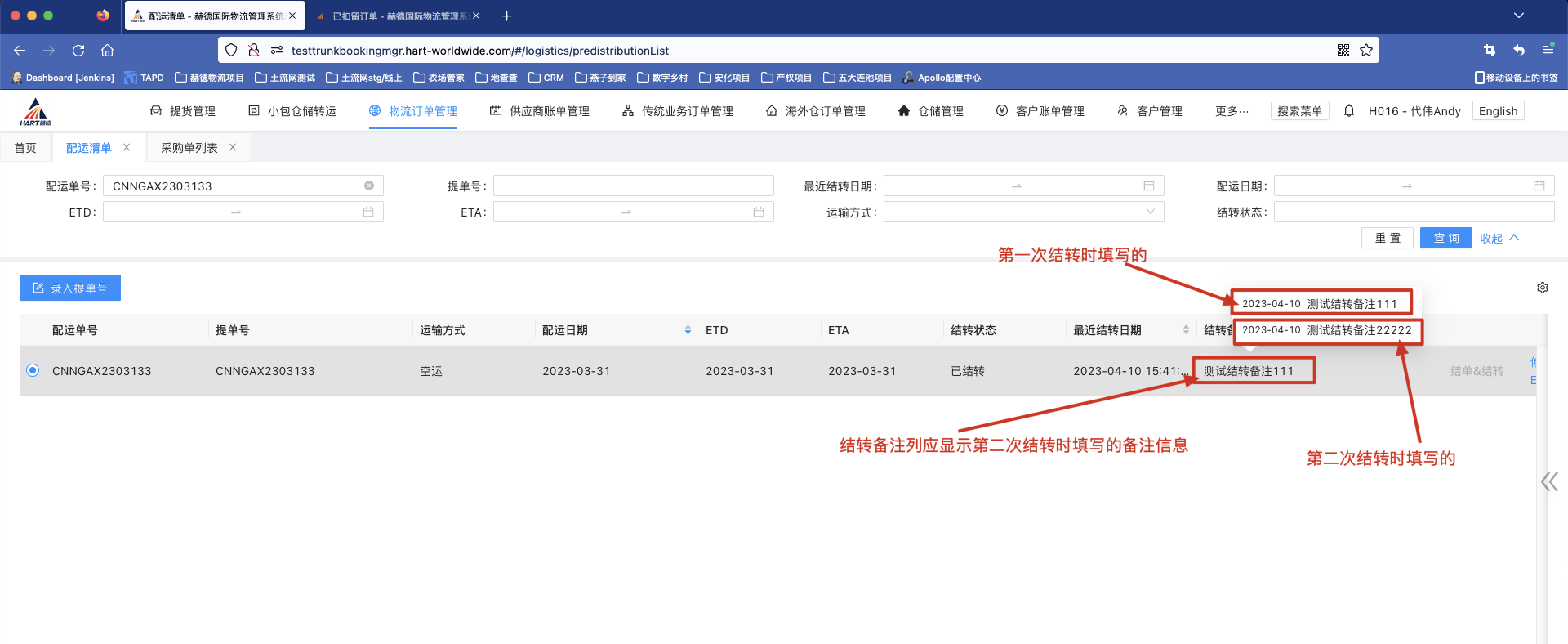
Task: Open the 运输方式 dropdown
Action: pyautogui.click(x=1023, y=212)
